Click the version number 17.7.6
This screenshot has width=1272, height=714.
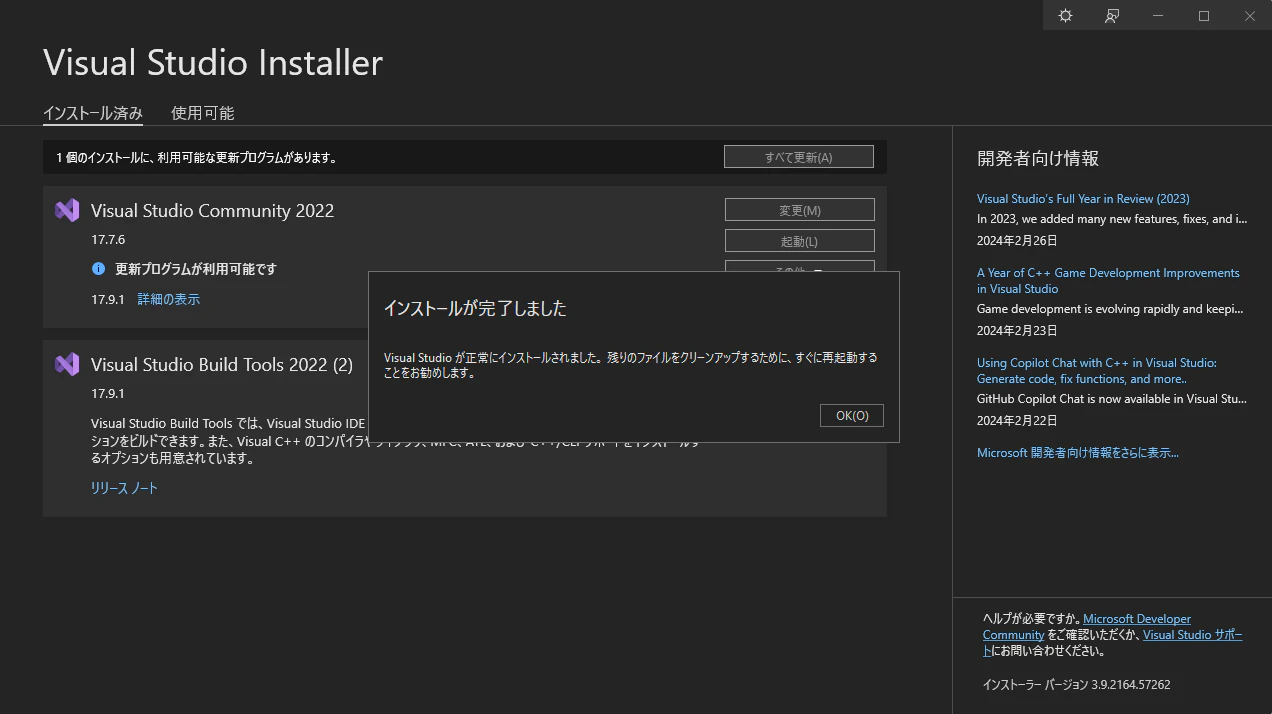(108, 240)
